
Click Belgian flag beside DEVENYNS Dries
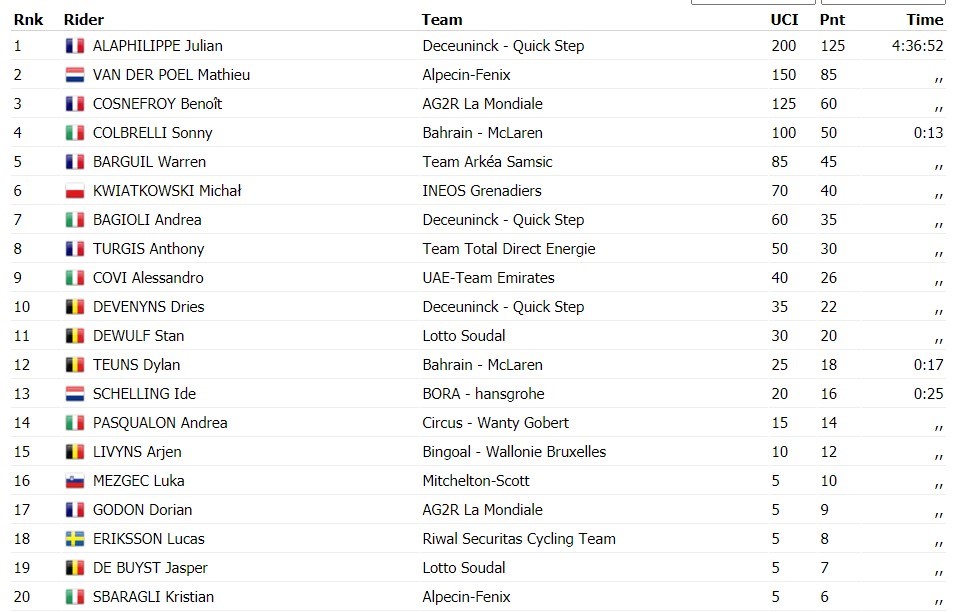point(75,307)
